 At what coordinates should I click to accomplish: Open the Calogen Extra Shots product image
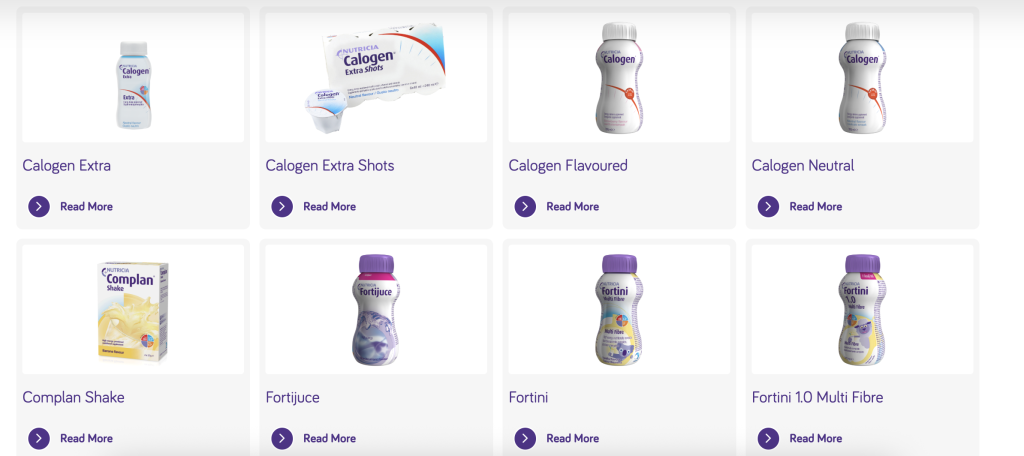pos(376,77)
